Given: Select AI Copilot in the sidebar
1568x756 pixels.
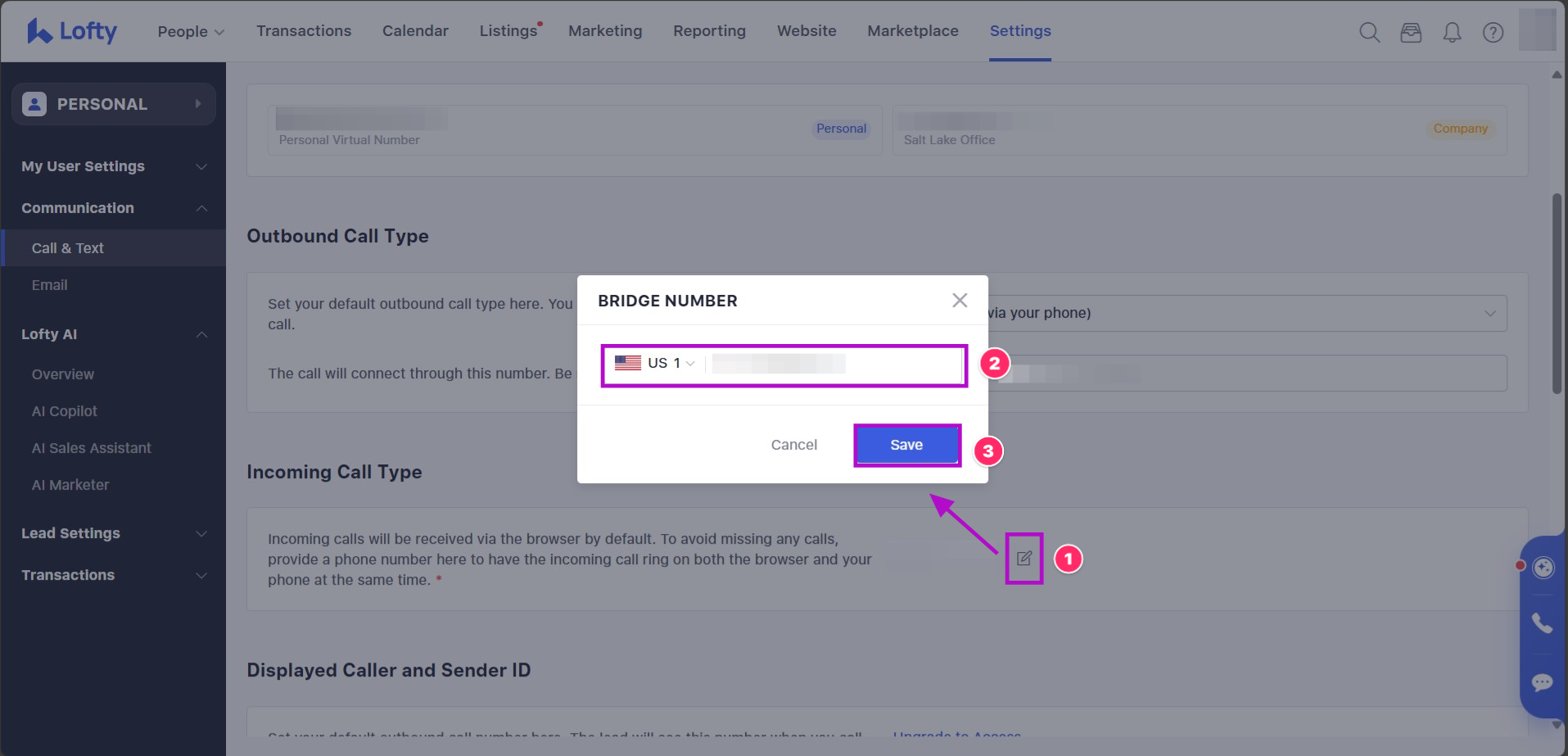Looking at the screenshot, I should (64, 411).
